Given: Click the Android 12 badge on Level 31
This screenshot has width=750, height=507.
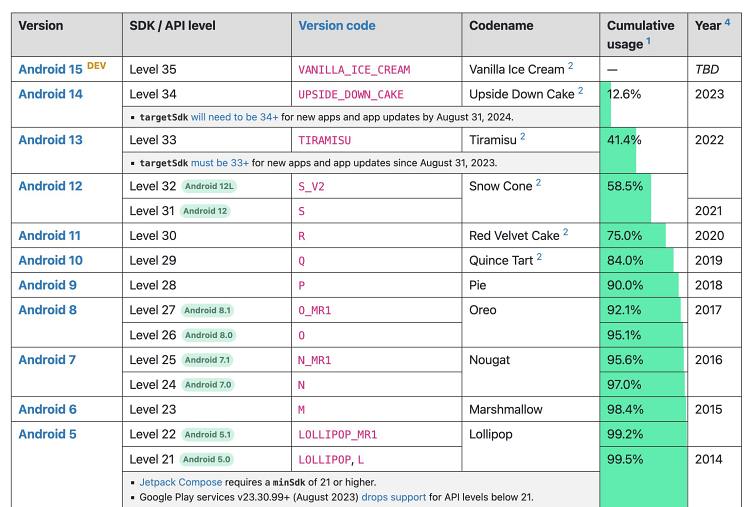Looking at the screenshot, I should coord(205,211).
